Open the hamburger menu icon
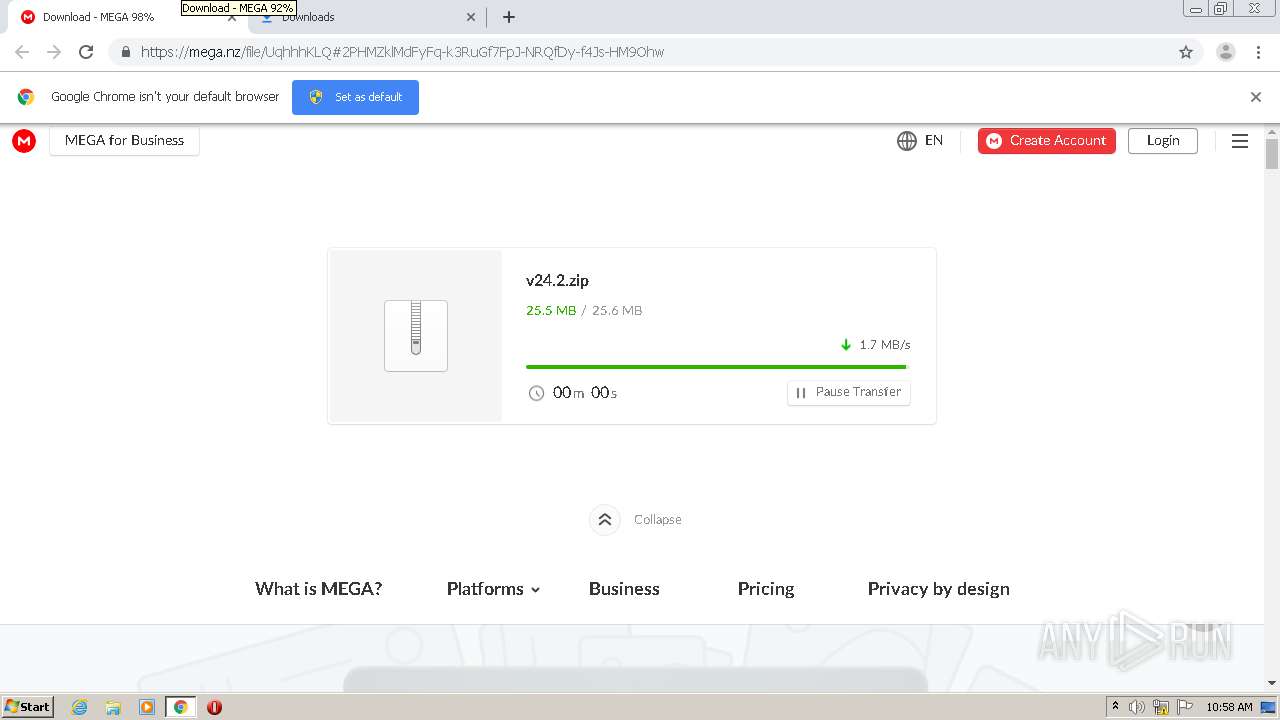 click(x=1240, y=141)
